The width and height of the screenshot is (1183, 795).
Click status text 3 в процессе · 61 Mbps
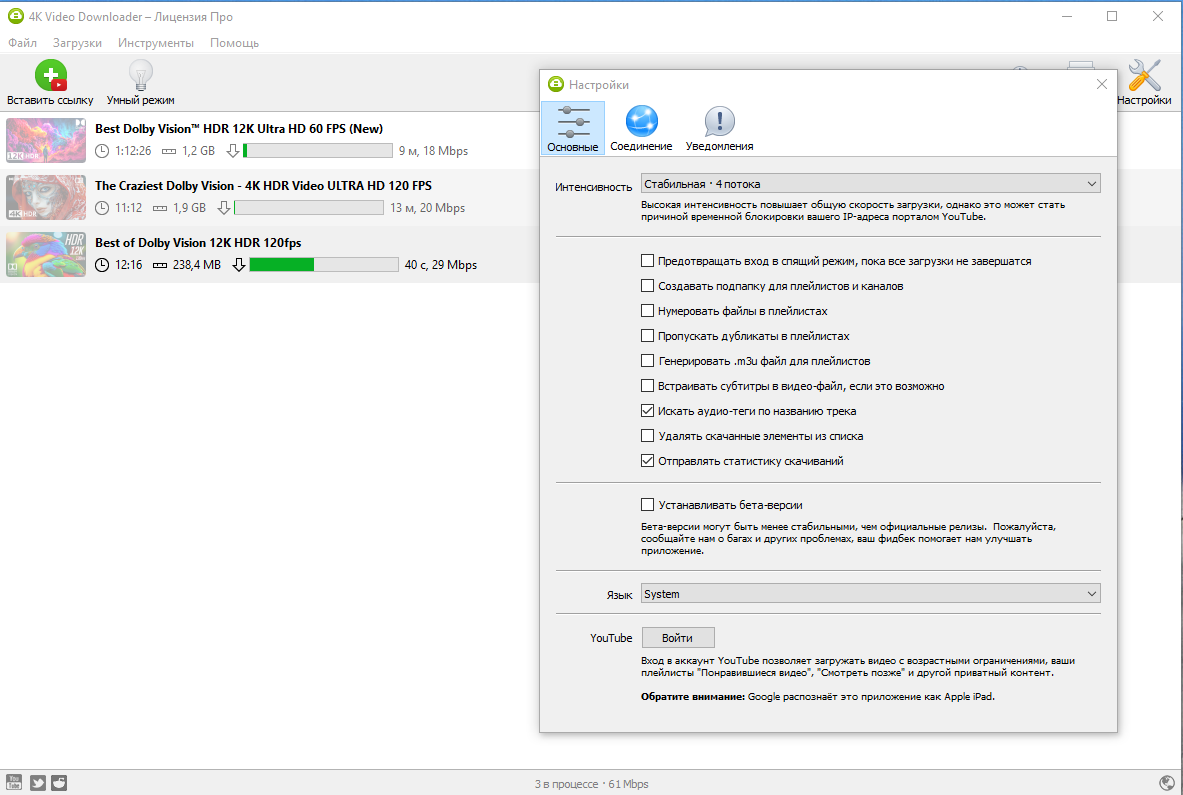click(x=592, y=784)
